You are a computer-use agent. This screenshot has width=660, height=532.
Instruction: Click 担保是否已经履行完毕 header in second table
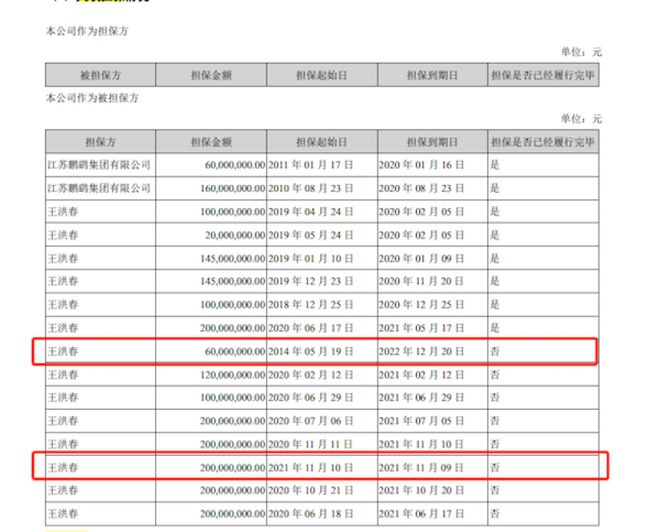click(x=543, y=142)
